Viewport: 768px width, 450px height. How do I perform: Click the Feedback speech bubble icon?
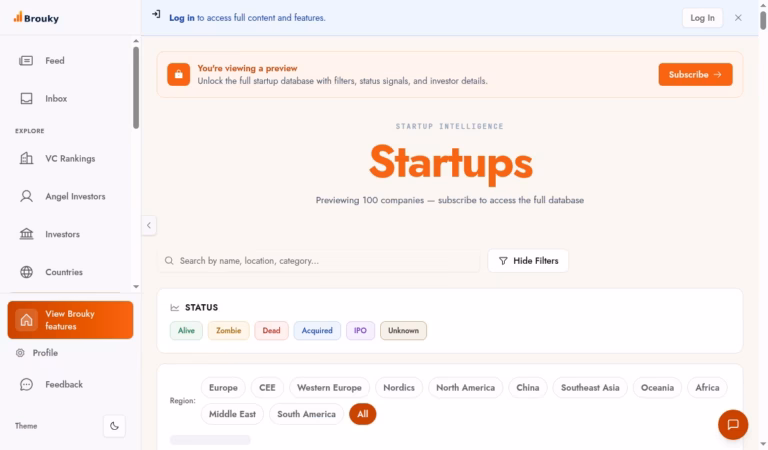coord(26,384)
